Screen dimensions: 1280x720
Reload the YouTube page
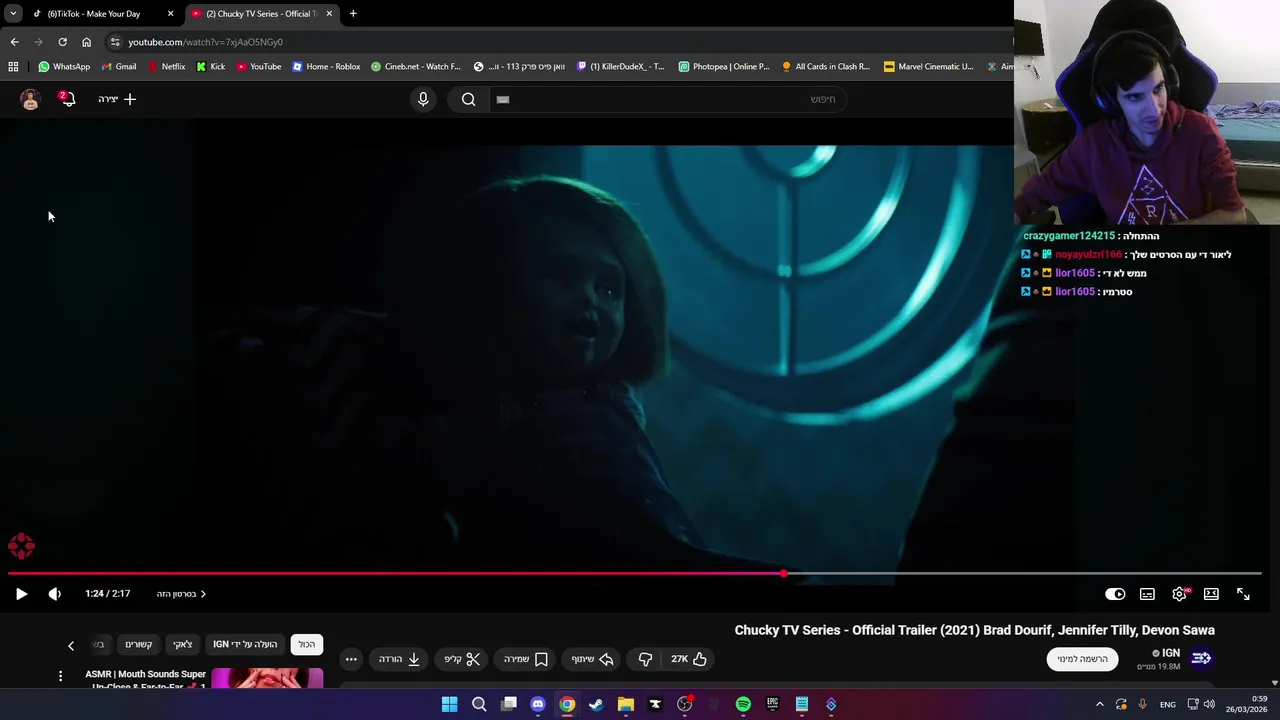coord(62,42)
